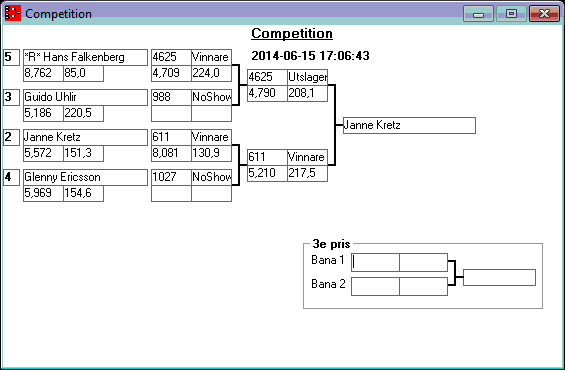565x370 pixels.
Task: Click the 2014-06-15 17:06:43 timestamp
Action: [x=310, y=56]
